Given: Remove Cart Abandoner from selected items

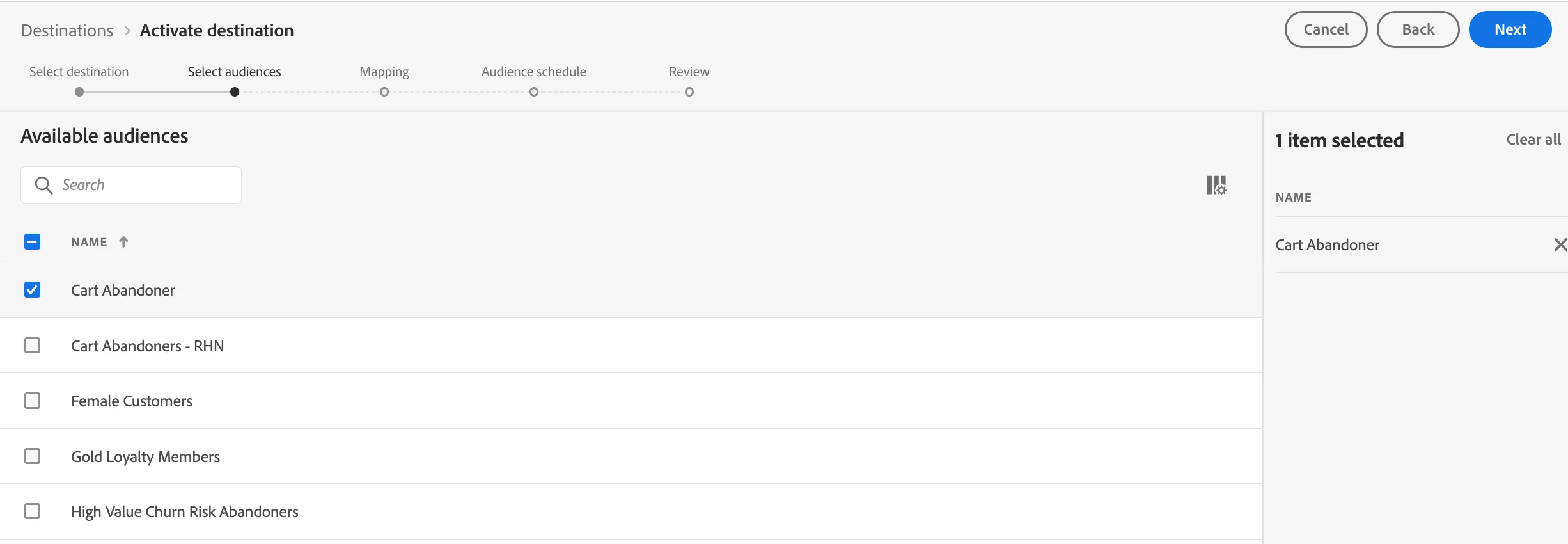Looking at the screenshot, I should point(1560,244).
